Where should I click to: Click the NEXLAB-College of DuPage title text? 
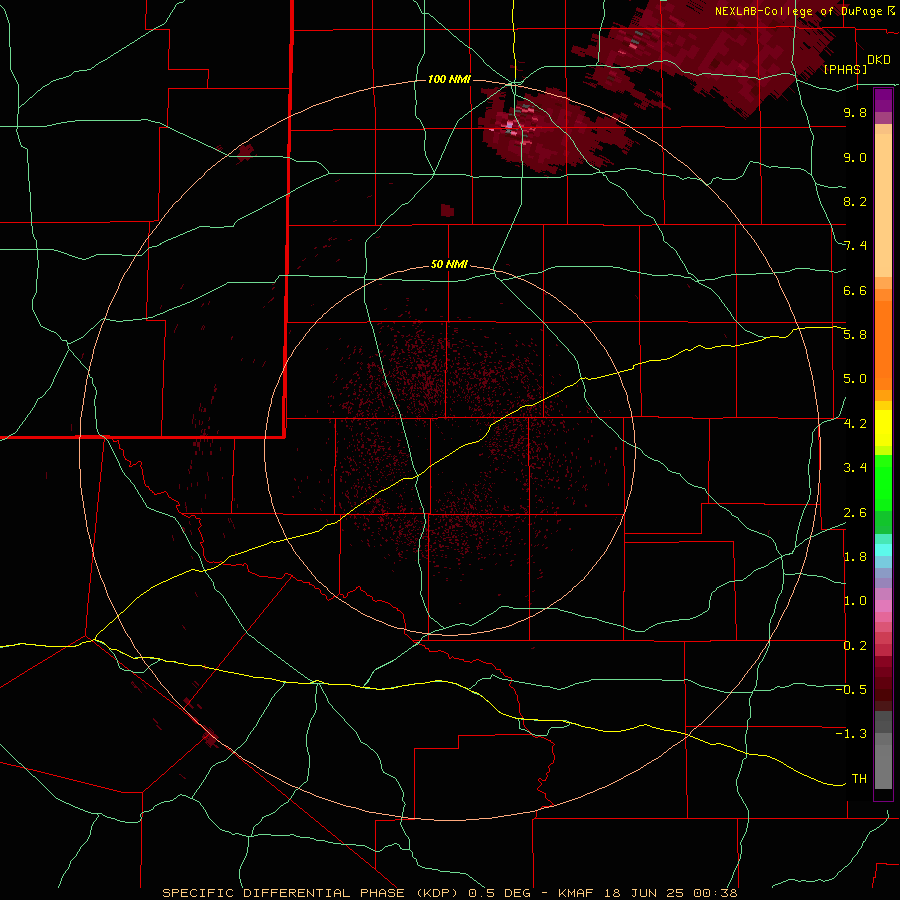(x=799, y=11)
